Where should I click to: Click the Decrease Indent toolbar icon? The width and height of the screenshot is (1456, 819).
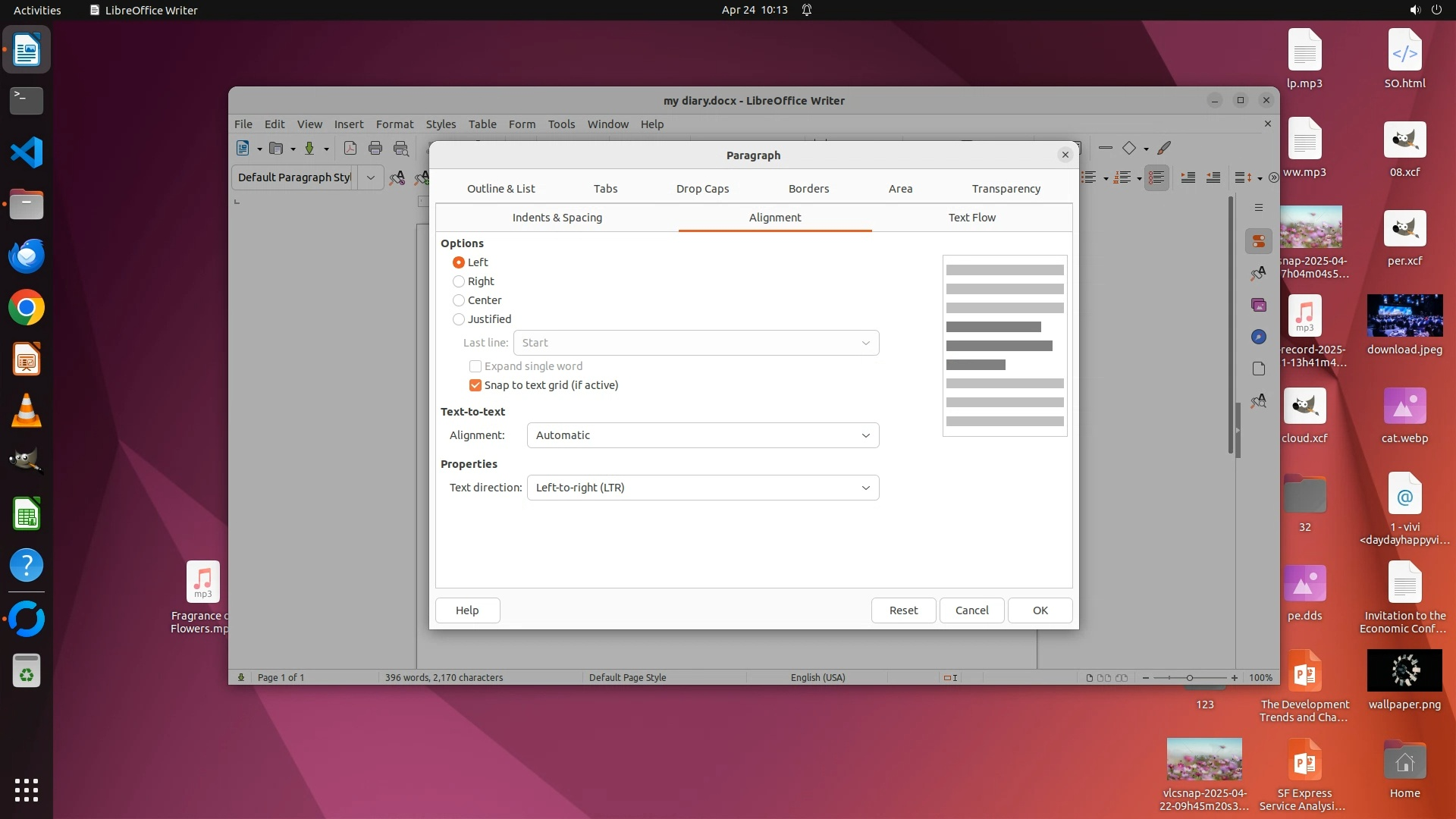point(1213,177)
